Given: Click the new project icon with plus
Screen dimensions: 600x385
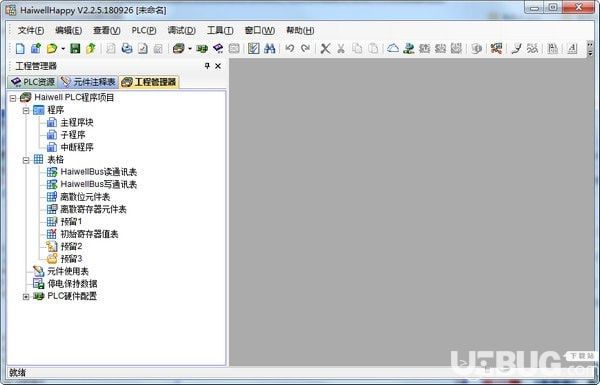Looking at the screenshot, I should coord(36,49).
